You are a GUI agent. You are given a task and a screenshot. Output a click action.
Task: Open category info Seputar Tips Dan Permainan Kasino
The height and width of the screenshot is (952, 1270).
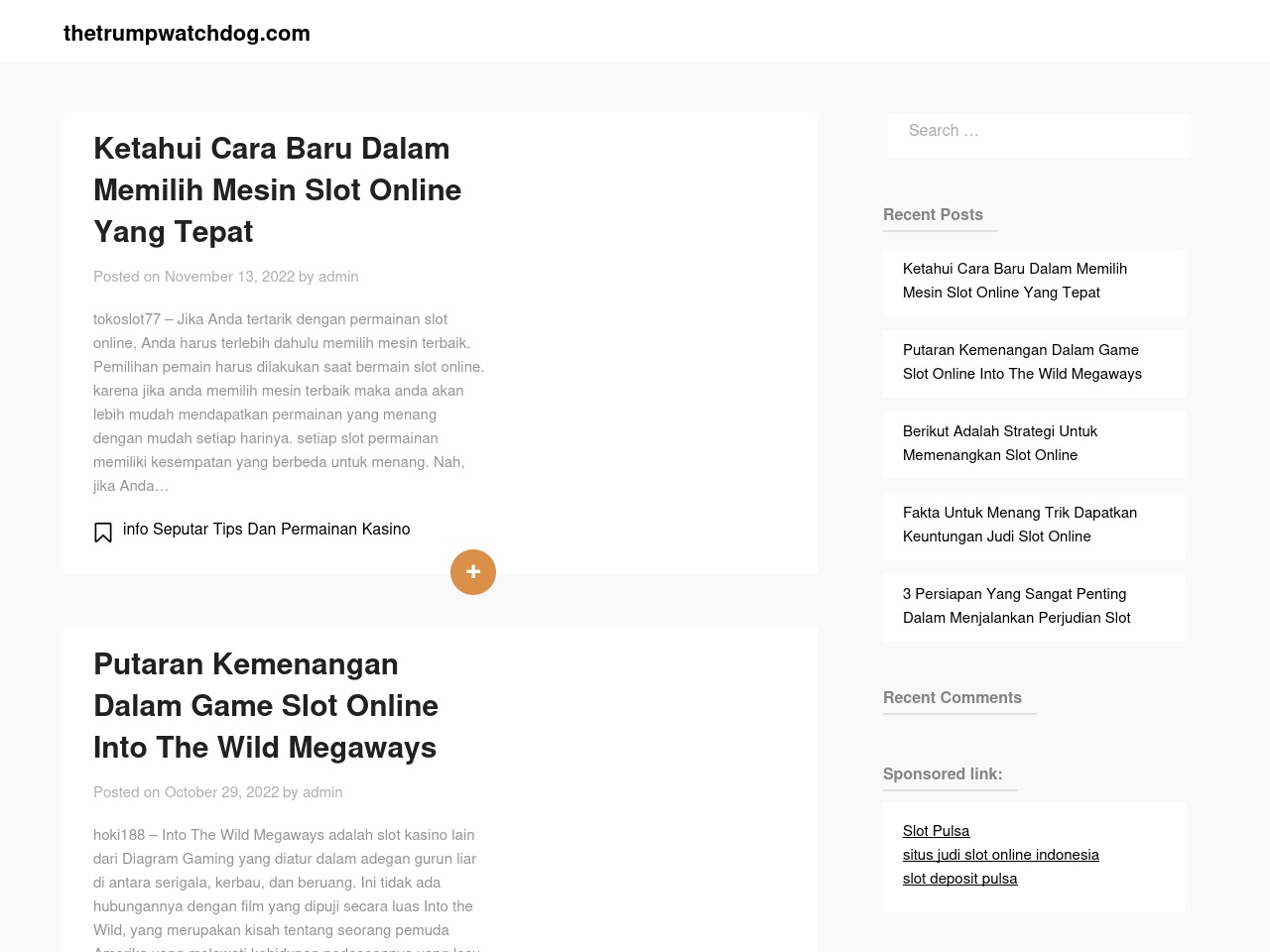coord(266,530)
